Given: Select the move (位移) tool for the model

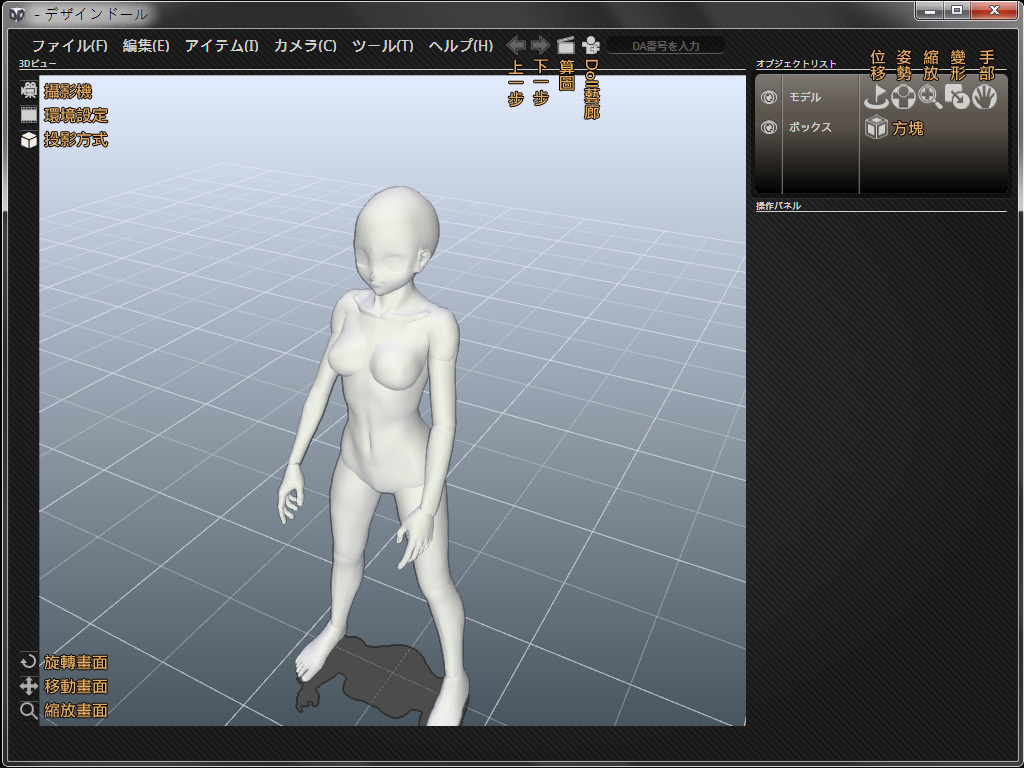Looking at the screenshot, I should pos(877,97).
